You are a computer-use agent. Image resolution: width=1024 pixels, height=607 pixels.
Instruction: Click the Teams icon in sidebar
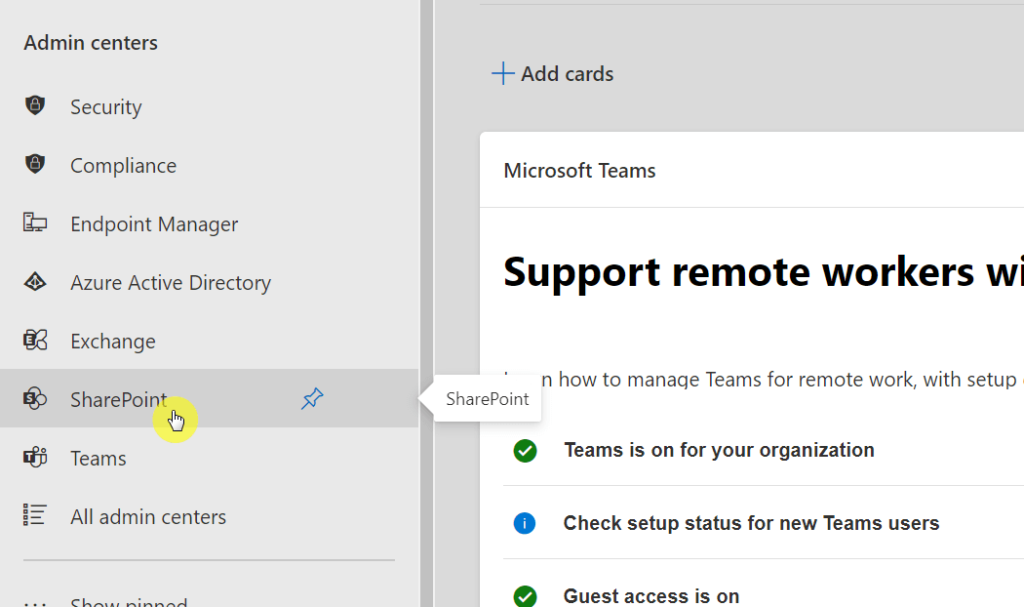(35, 457)
